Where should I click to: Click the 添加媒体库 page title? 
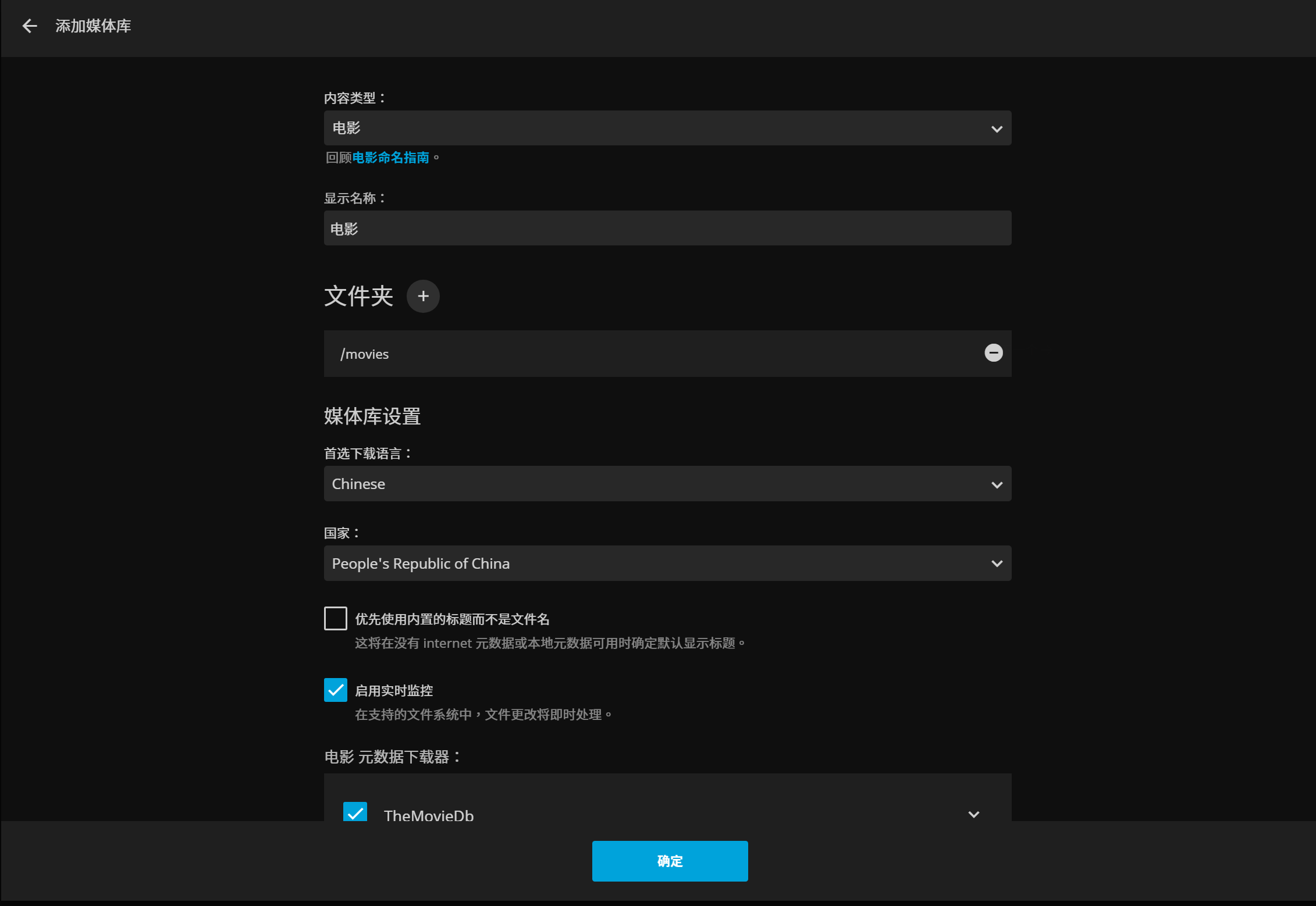93,26
